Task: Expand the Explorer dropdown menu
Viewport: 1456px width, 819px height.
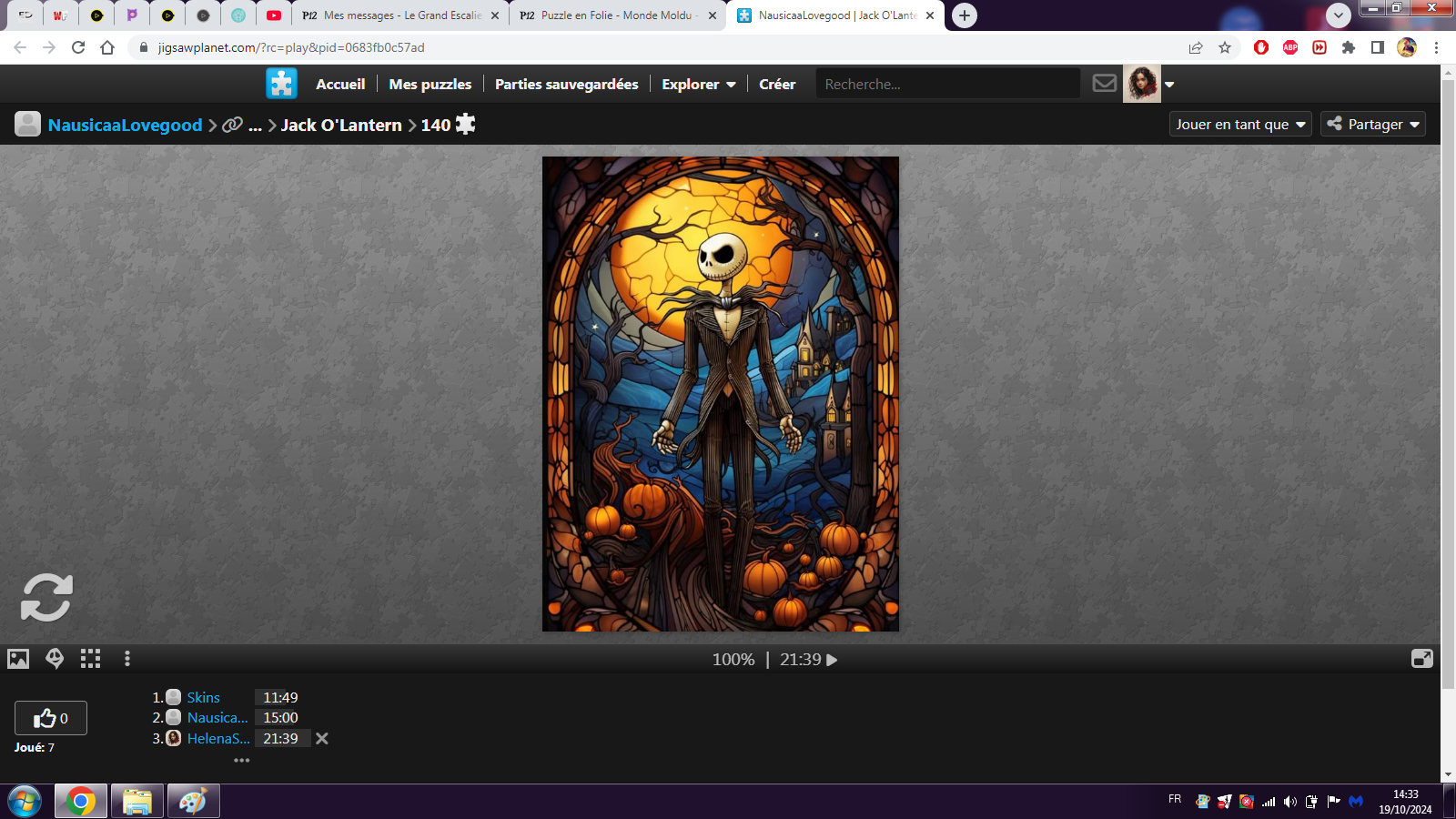Action: [x=698, y=84]
